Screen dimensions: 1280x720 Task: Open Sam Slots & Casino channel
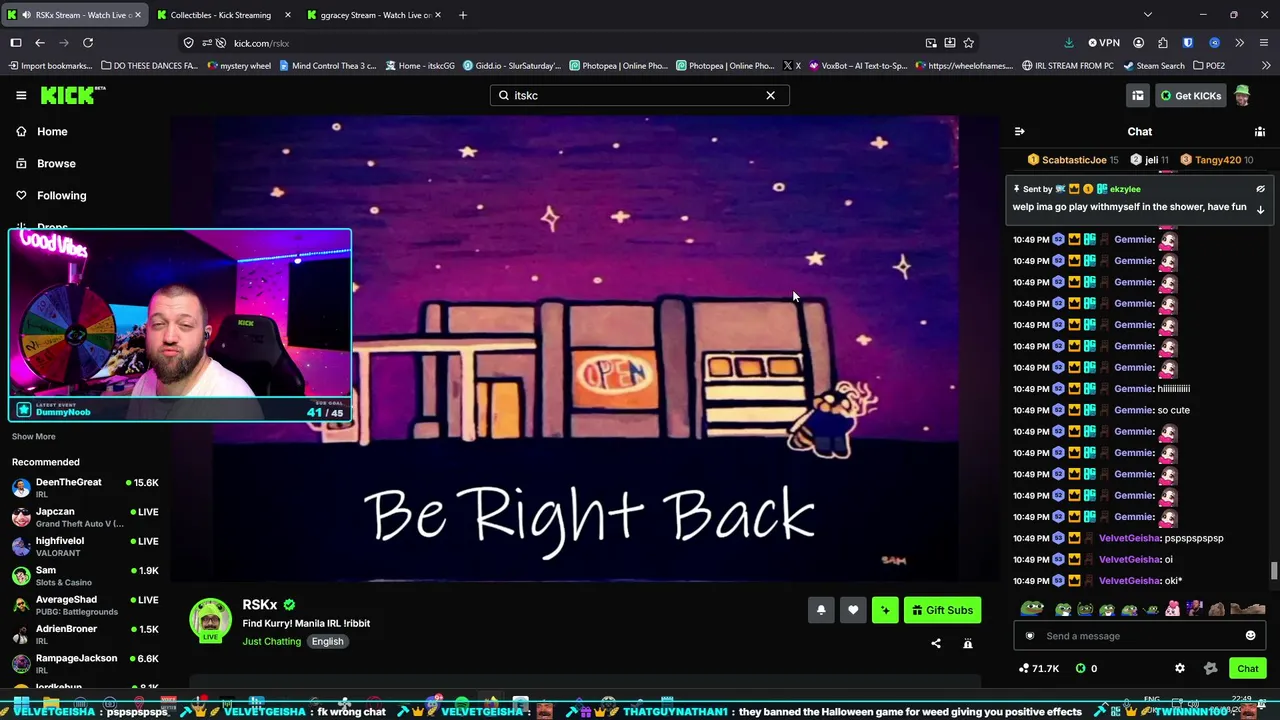[85, 576]
